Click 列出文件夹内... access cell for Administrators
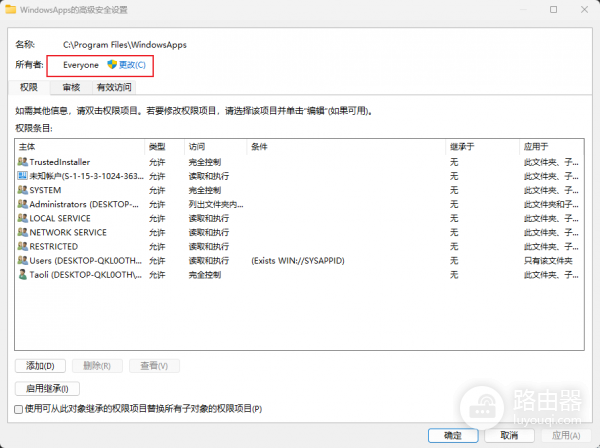Image resolution: width=600 pixels, height=448 pixels. [216, 204]
